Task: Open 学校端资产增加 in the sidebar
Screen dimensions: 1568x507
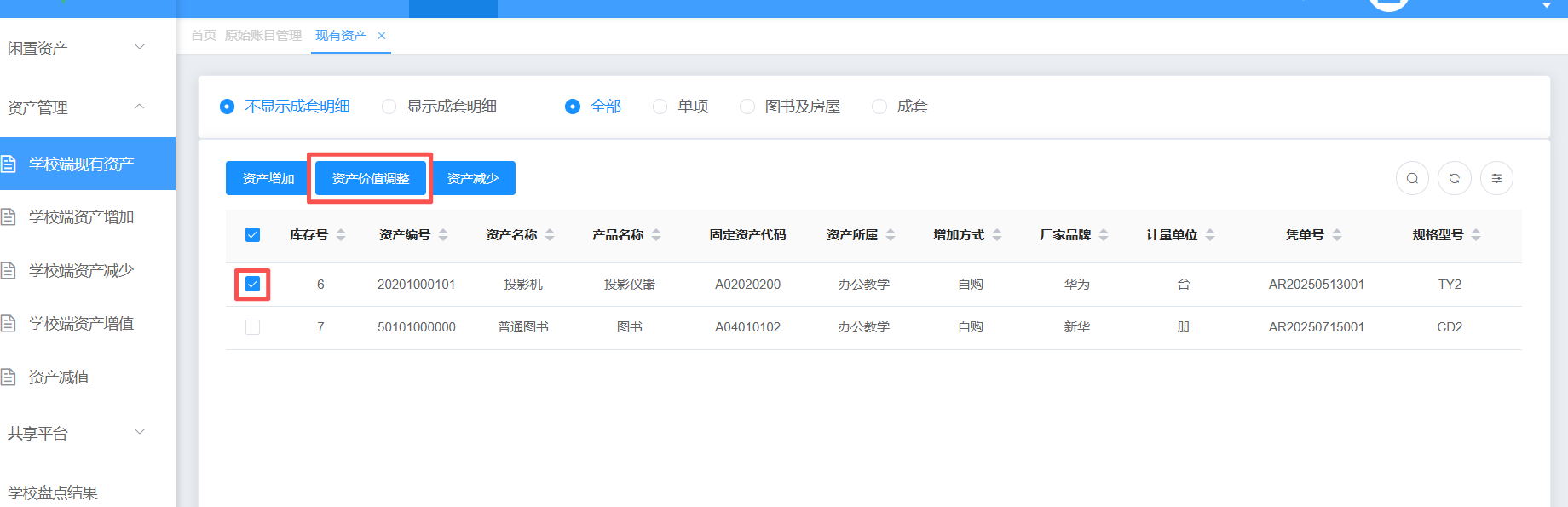Action: tap(81, 217)
